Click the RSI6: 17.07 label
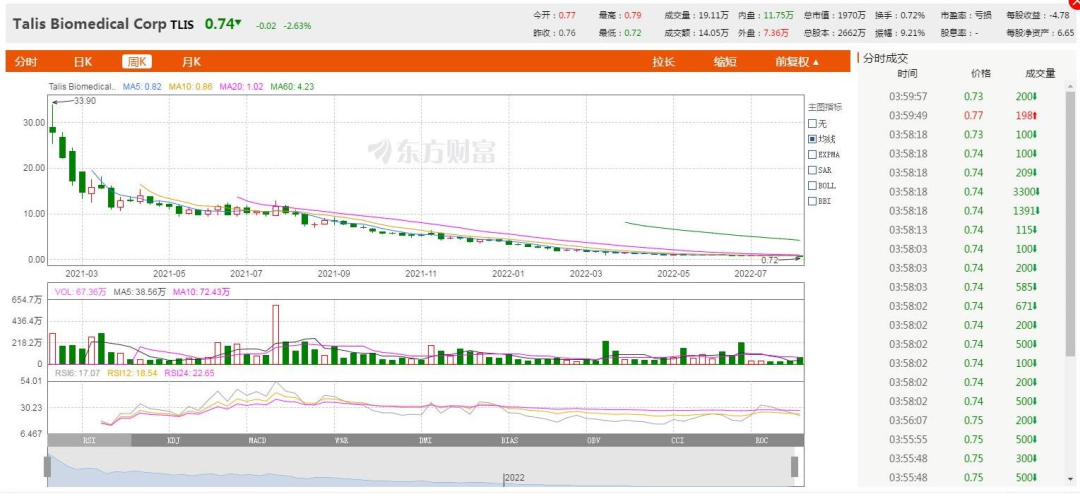The width and height of the screenshot is (1080, 494). click(79, 373)
